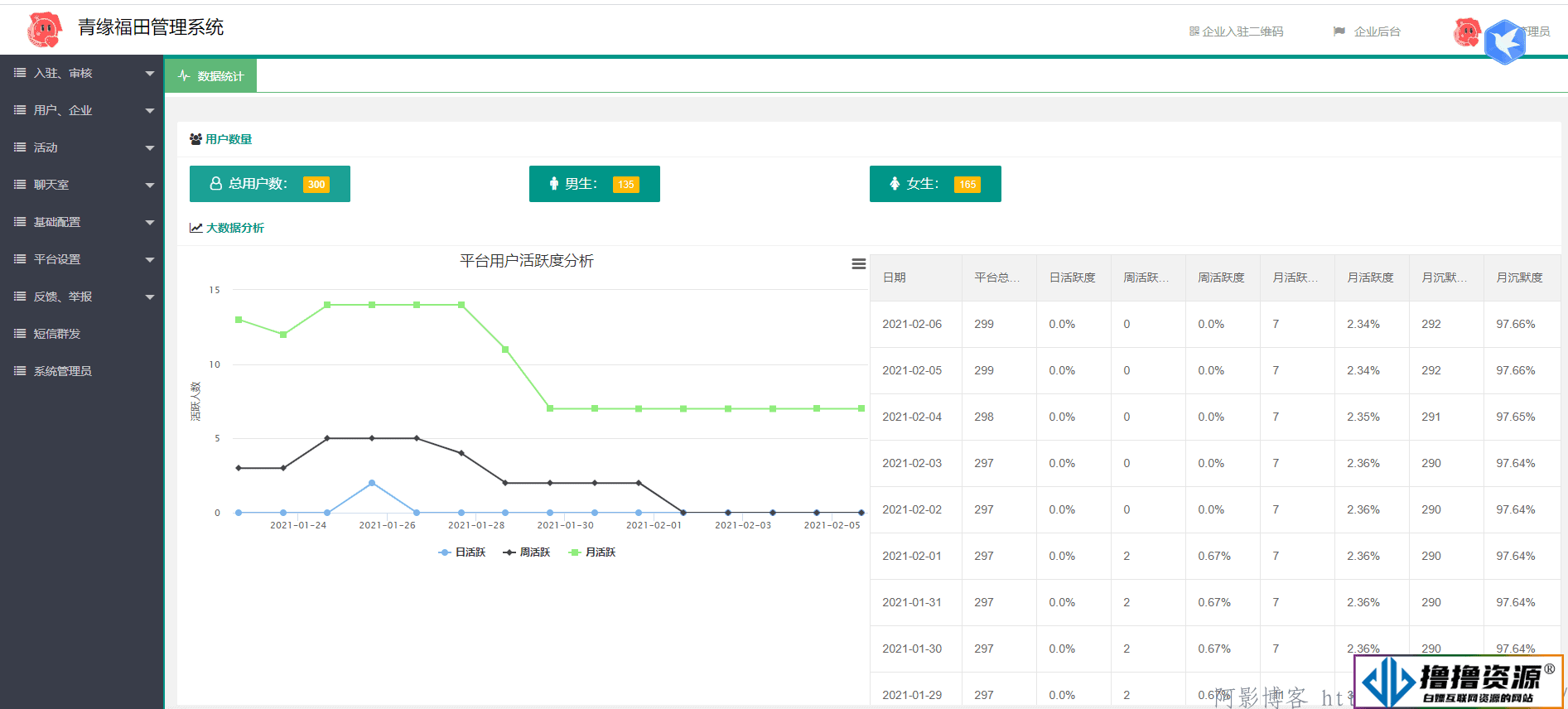The height and width of the screenshot is (709, 1568).
Task: Expand the arrow next to 平台设置
Action: click(x=150, y=260)
